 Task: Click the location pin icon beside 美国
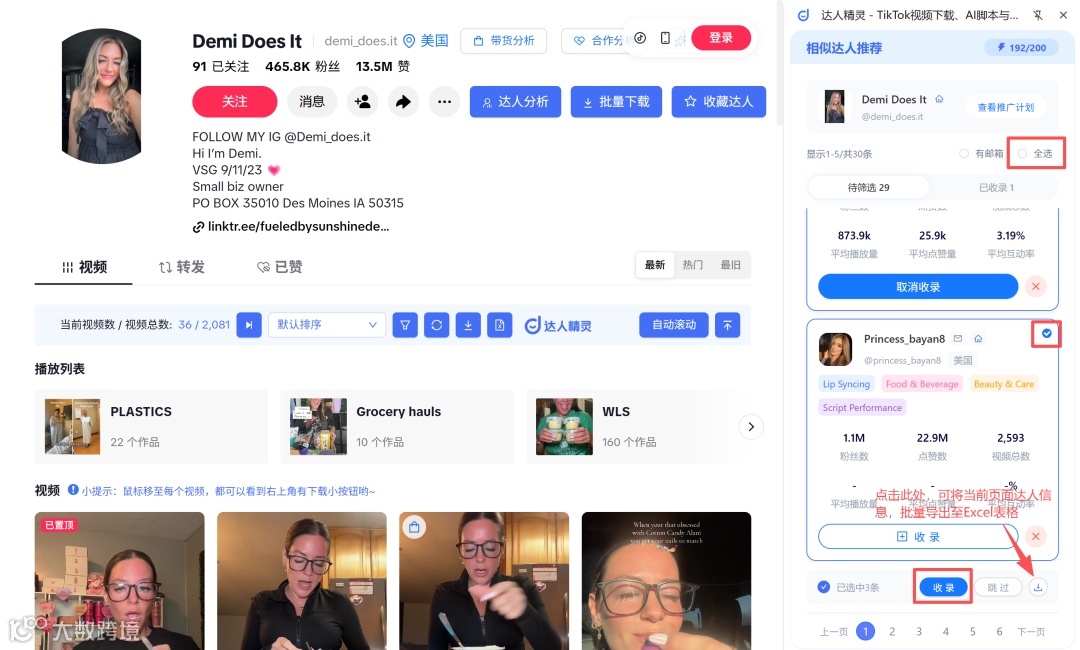pos(409,41)
